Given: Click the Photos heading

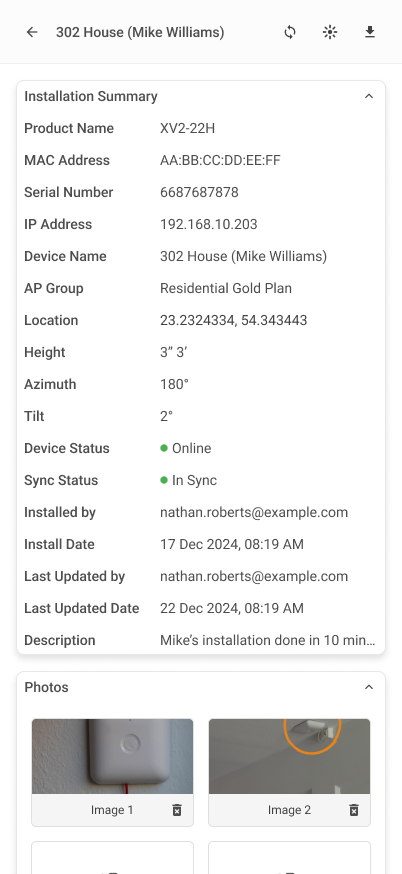Looking at the screenshot, I should tap(46, 687).
